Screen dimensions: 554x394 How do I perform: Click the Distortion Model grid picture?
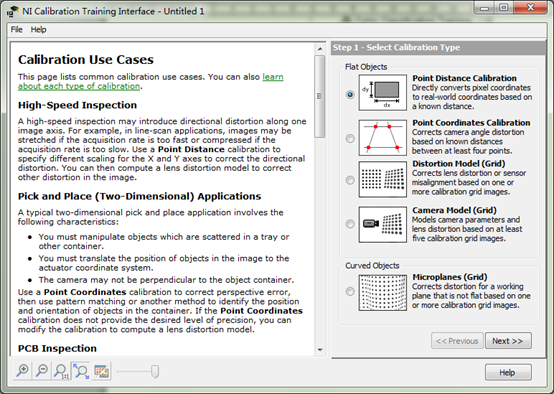[x=383, y=180]
